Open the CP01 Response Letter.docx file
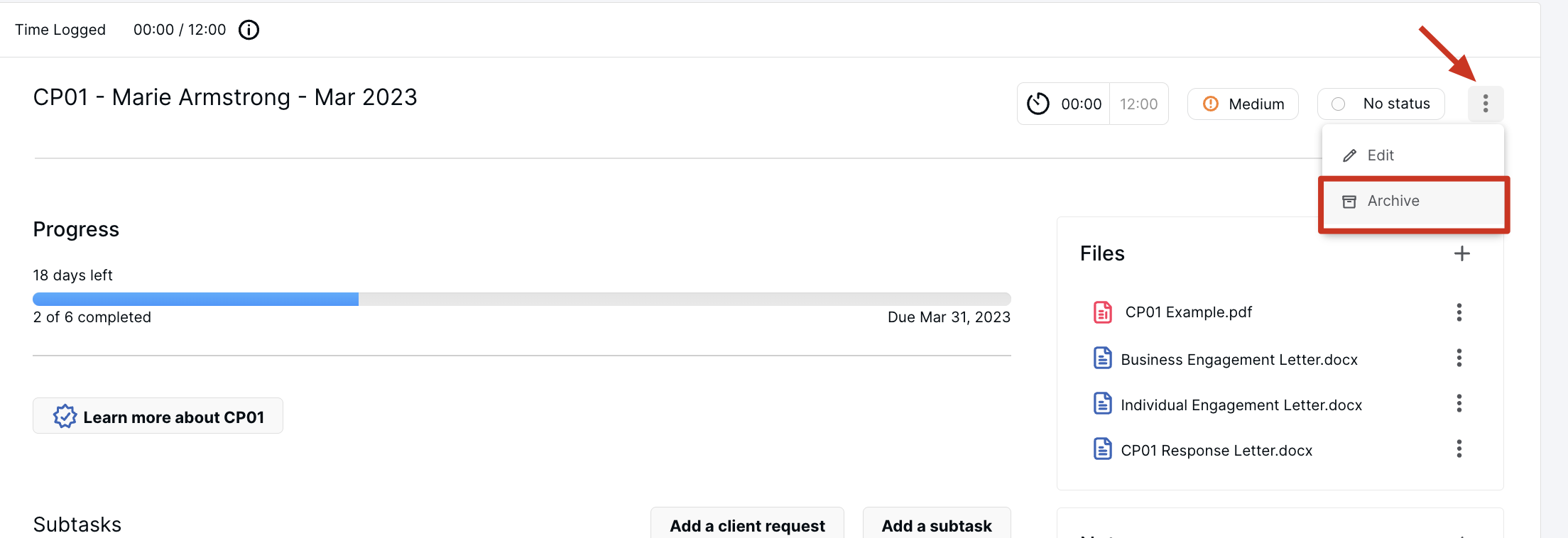1568x538 pixels. point(1216,450)
